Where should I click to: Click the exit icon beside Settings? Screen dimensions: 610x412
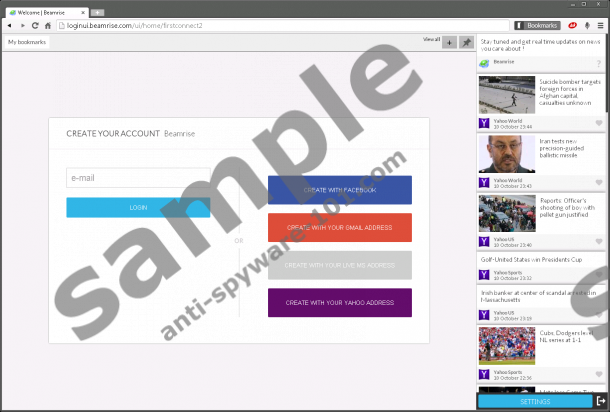tap(600, 401)
